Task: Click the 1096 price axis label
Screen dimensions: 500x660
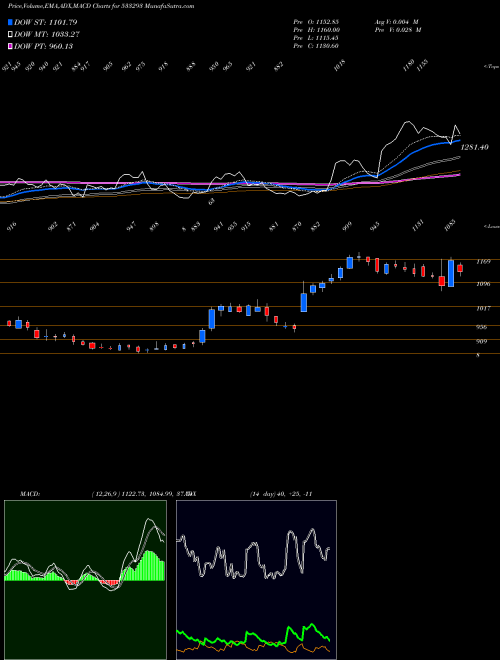Action: pos(482,284)
